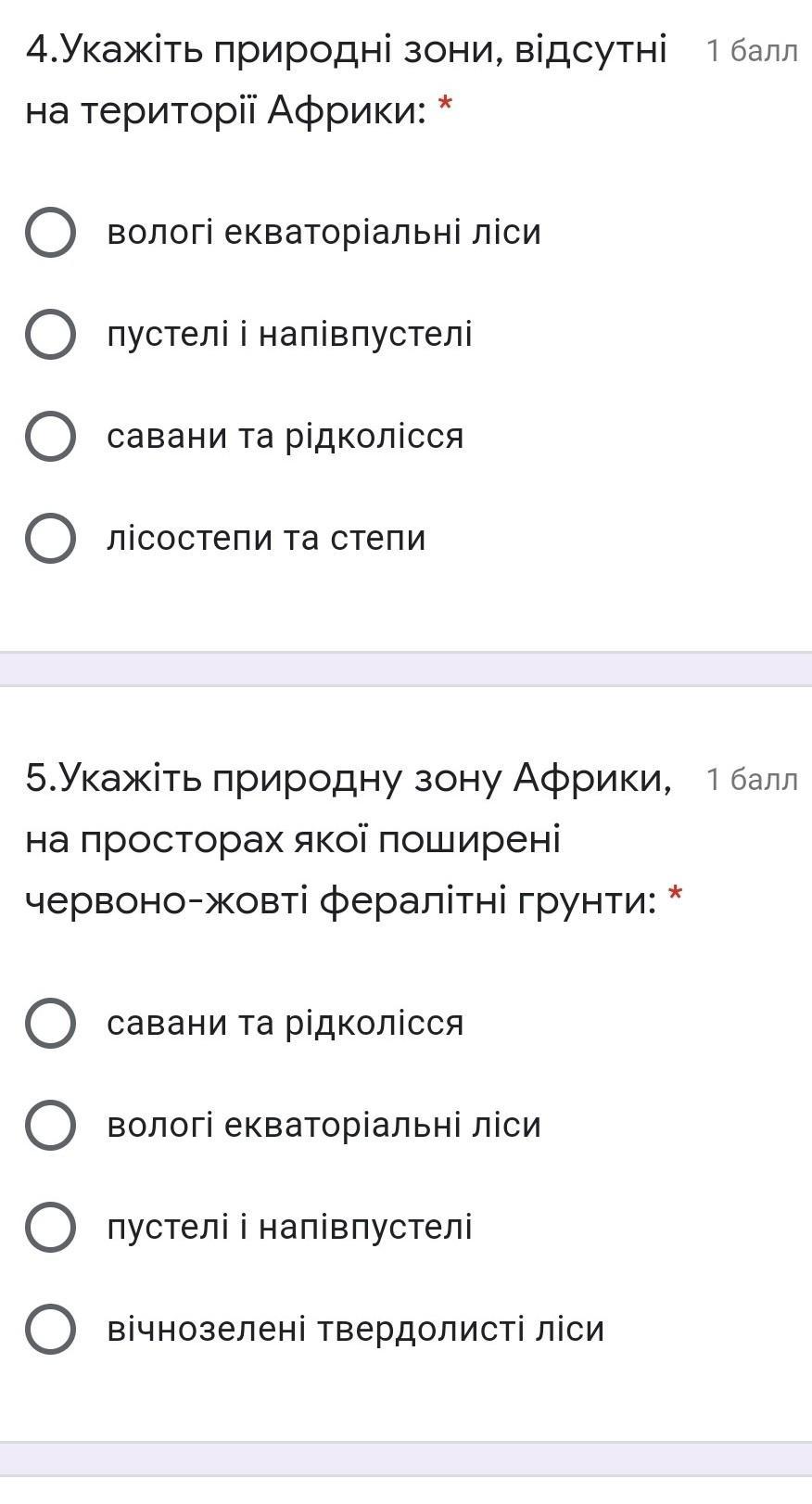Click the "1 балл" label of question 4
812x1504 pixels.
[751, 51]
